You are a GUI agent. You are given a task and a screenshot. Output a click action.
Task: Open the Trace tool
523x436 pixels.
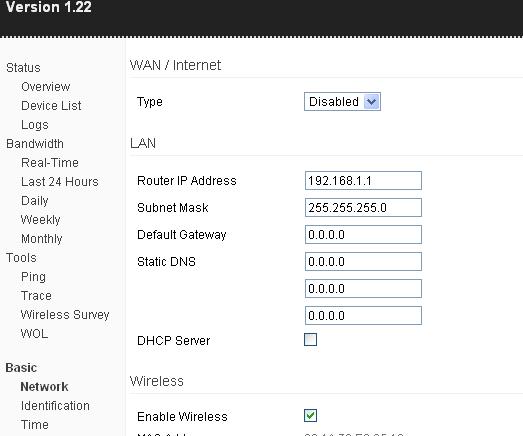click(36, 296)
